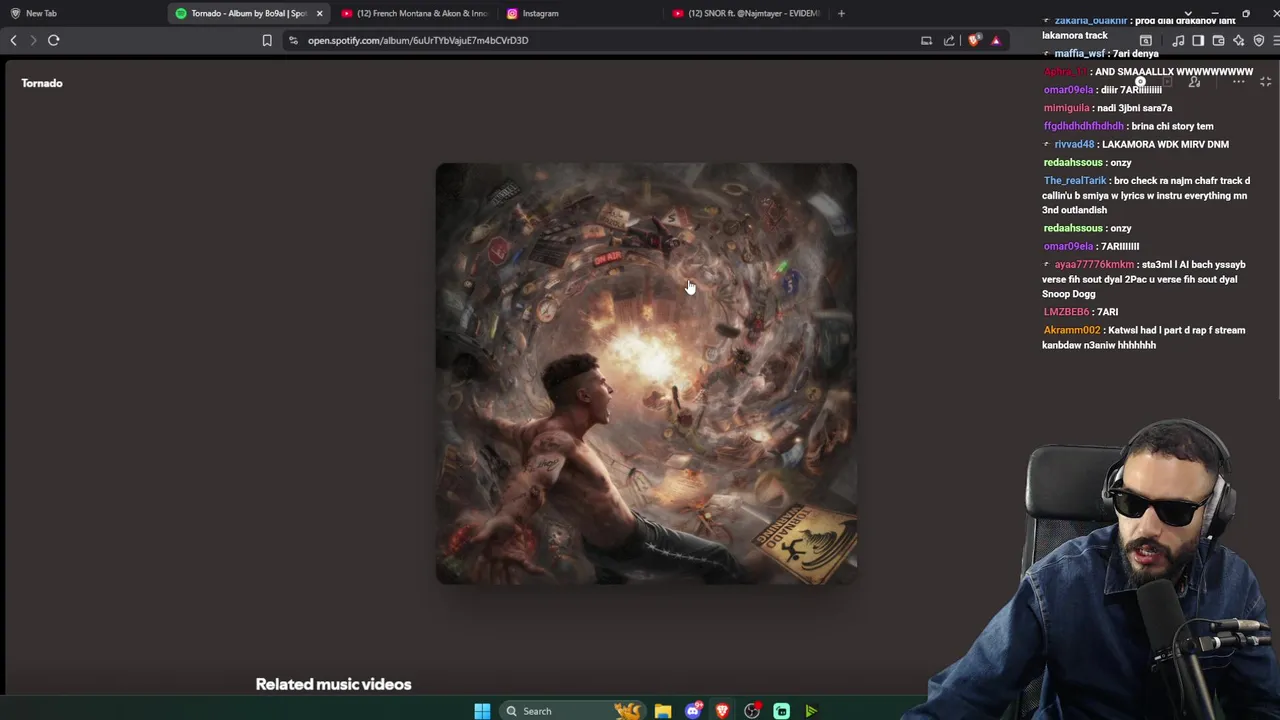Go back with the browser back arrow

(13, 40)
